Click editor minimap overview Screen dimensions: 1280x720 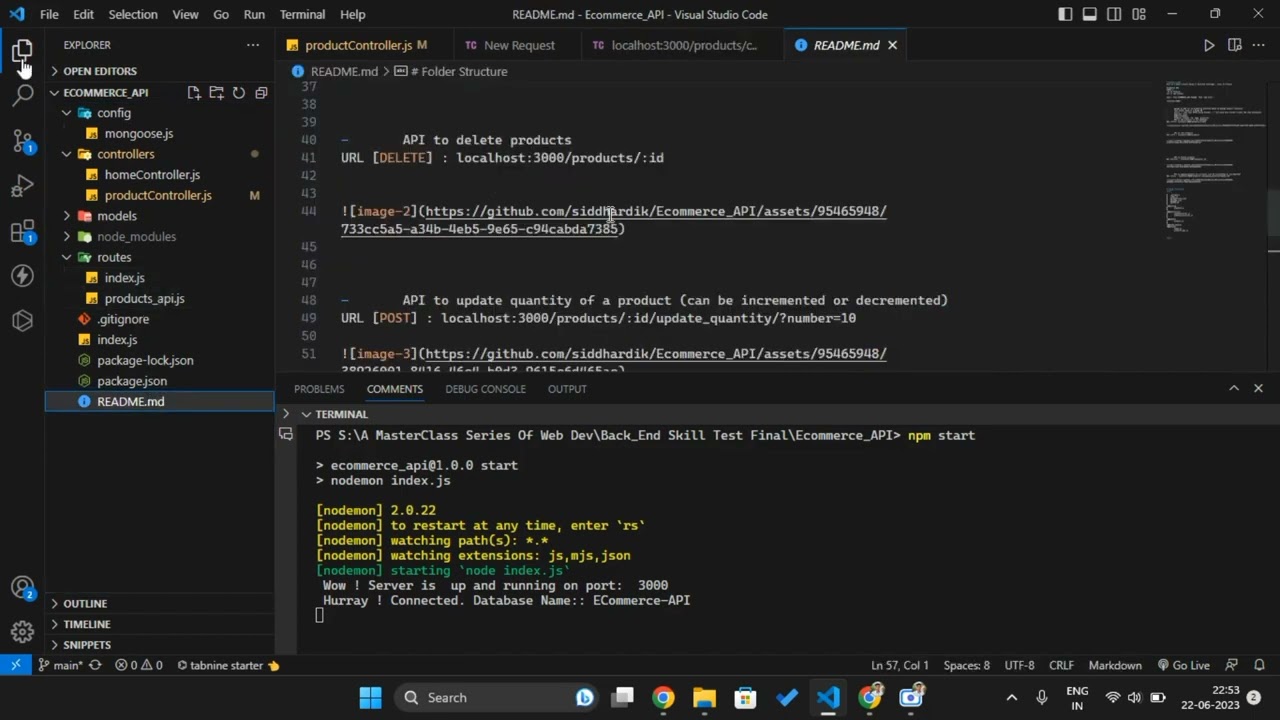(1215, 160)
